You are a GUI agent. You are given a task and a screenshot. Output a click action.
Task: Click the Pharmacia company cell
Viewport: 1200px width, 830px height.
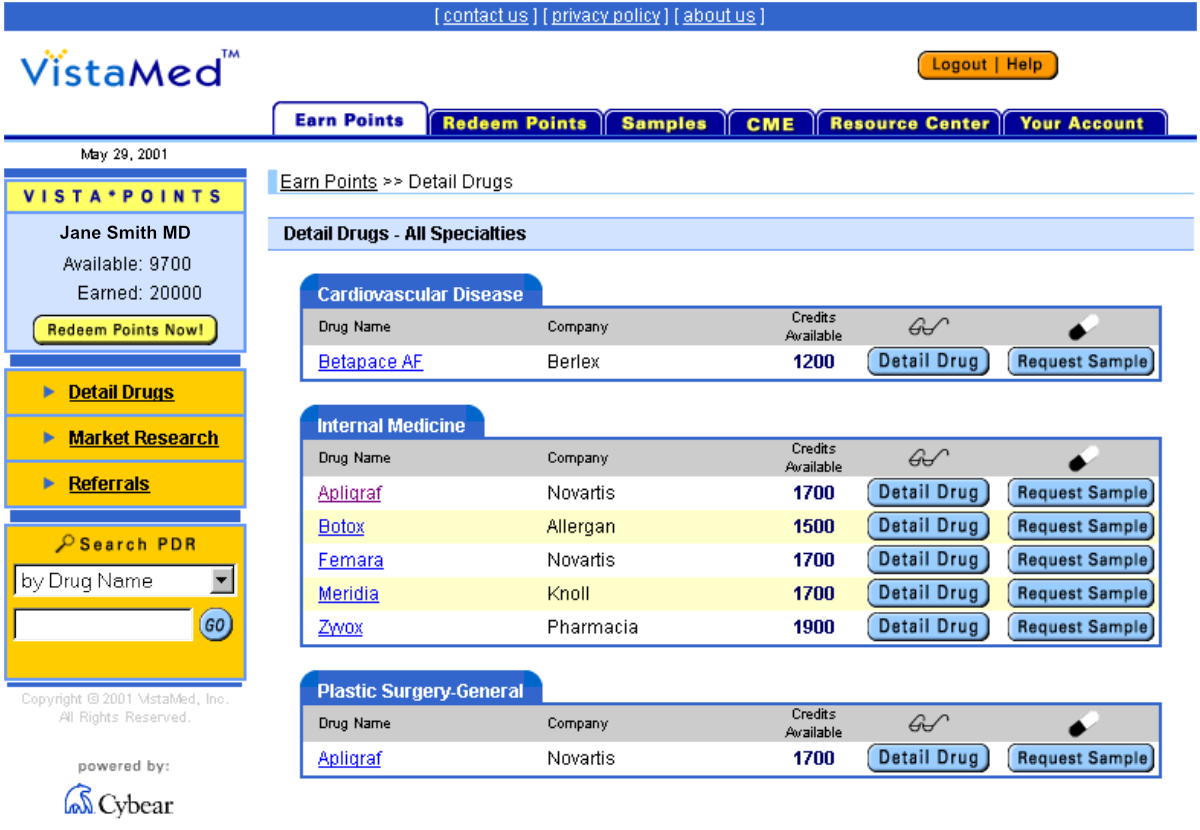pyautogui.click(x=592, y=628)
